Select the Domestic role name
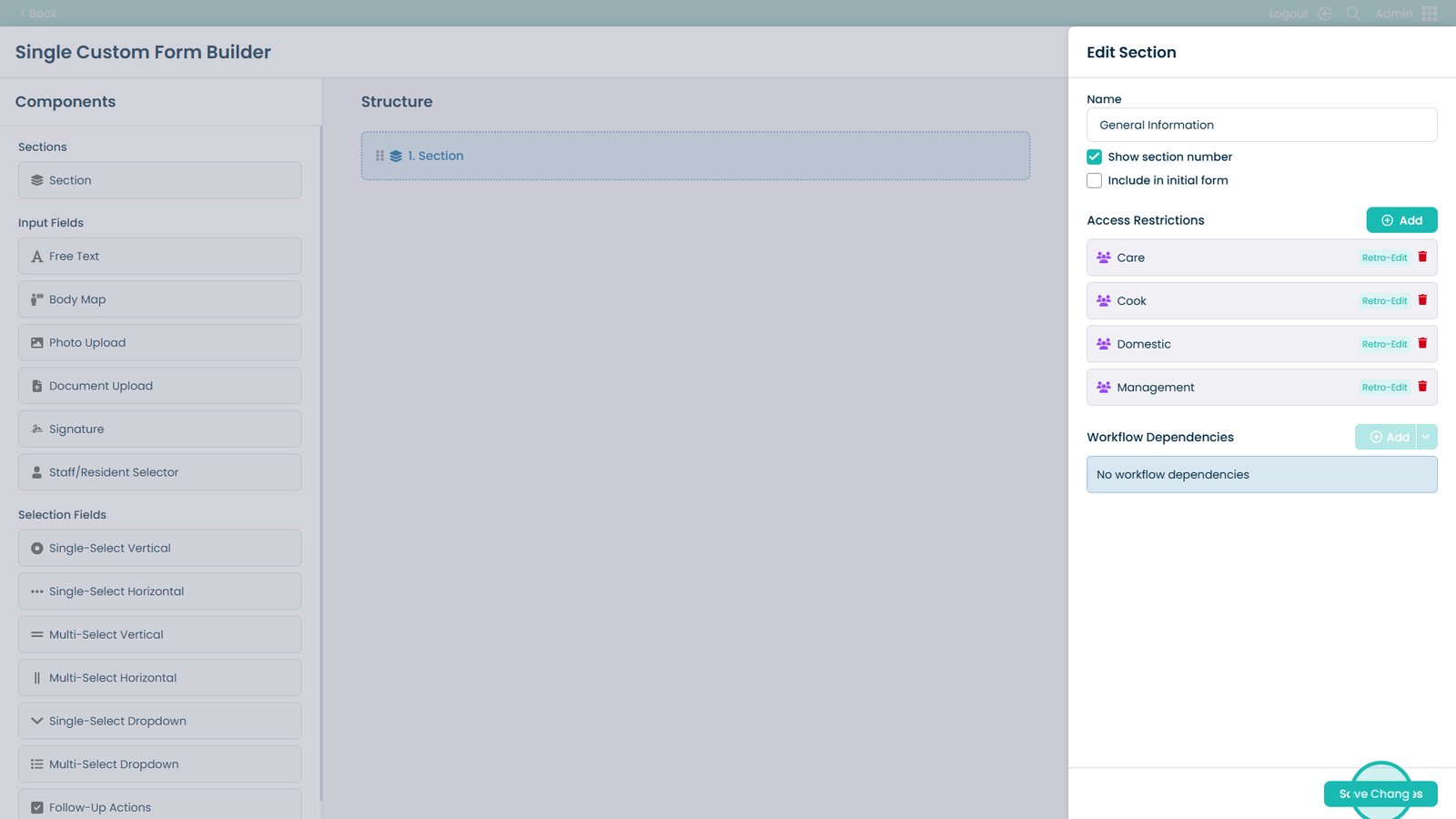 tap(1144, 344)
